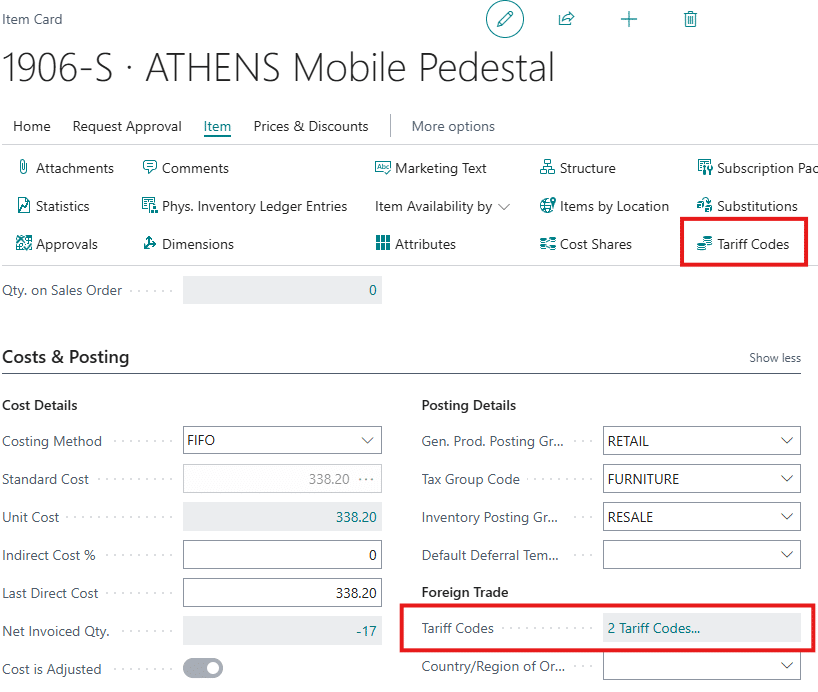Open the Request Approval menu
818x692 pixels.
(x=127, y=126)
